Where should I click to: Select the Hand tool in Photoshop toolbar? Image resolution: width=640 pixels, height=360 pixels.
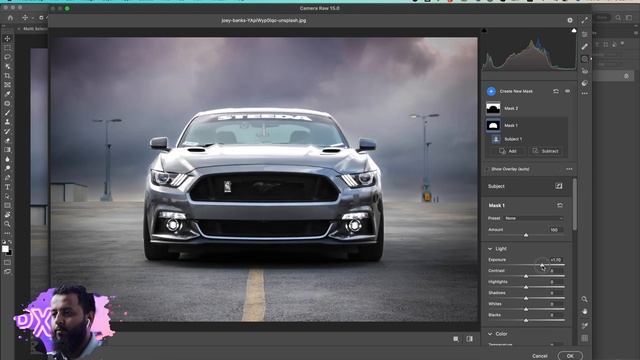pos(7,215)
